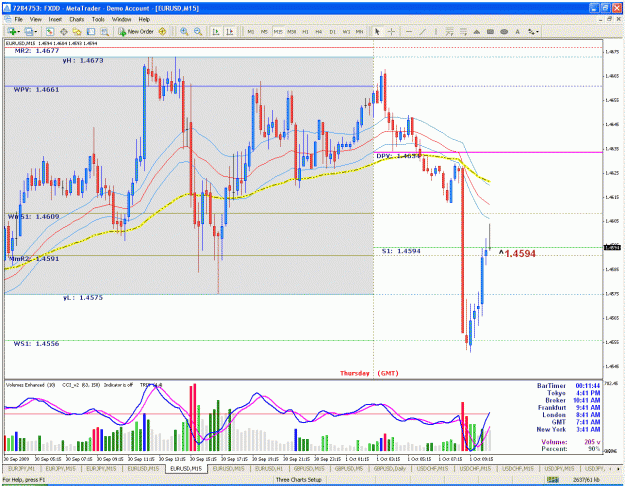Toggle the M15 timeframe button
The height and width of the screenshot is (486, 625).
click(x=278, y=31)
